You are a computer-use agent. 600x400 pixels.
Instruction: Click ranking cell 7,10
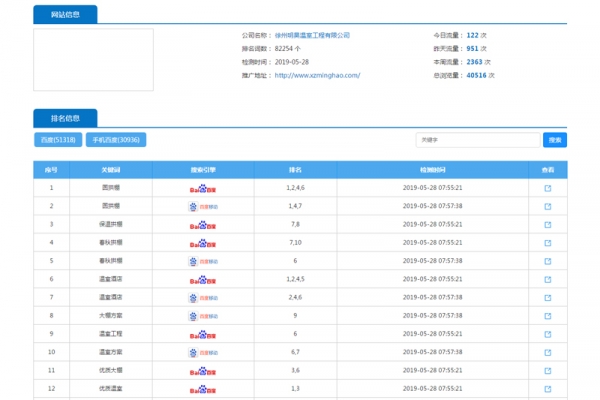coord(295,243)
